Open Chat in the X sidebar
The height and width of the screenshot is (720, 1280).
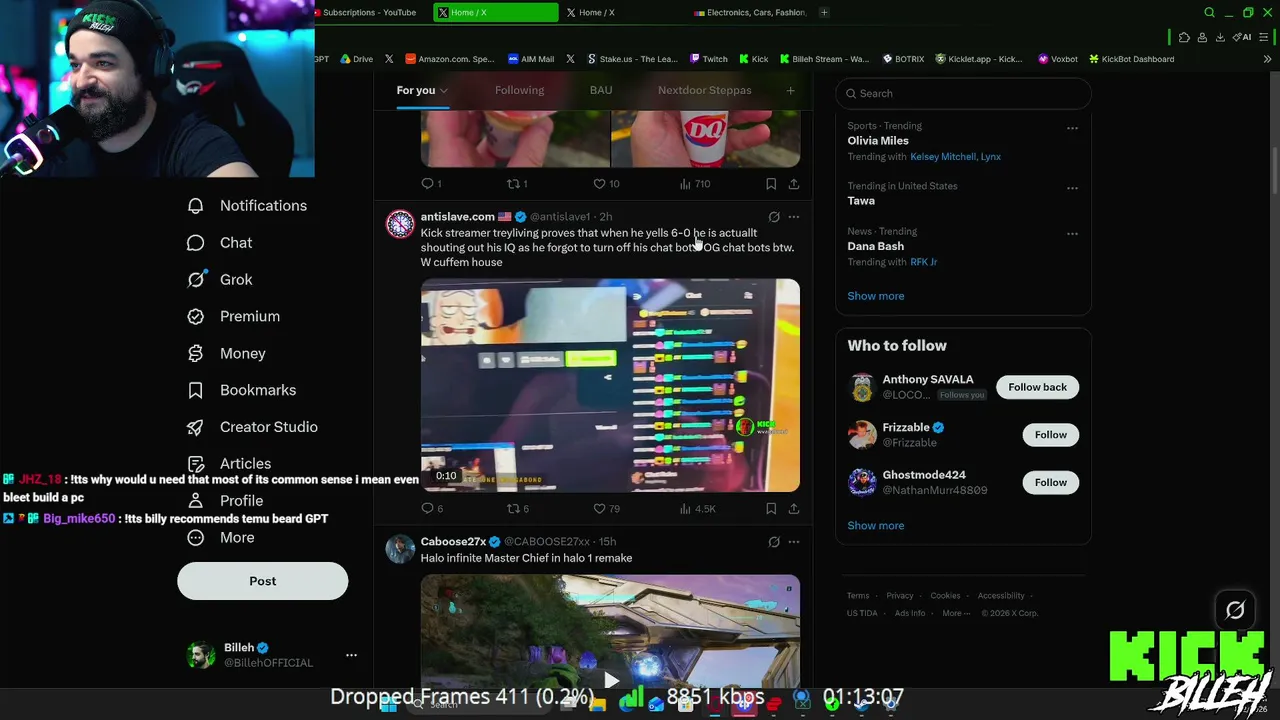point(220,243)
